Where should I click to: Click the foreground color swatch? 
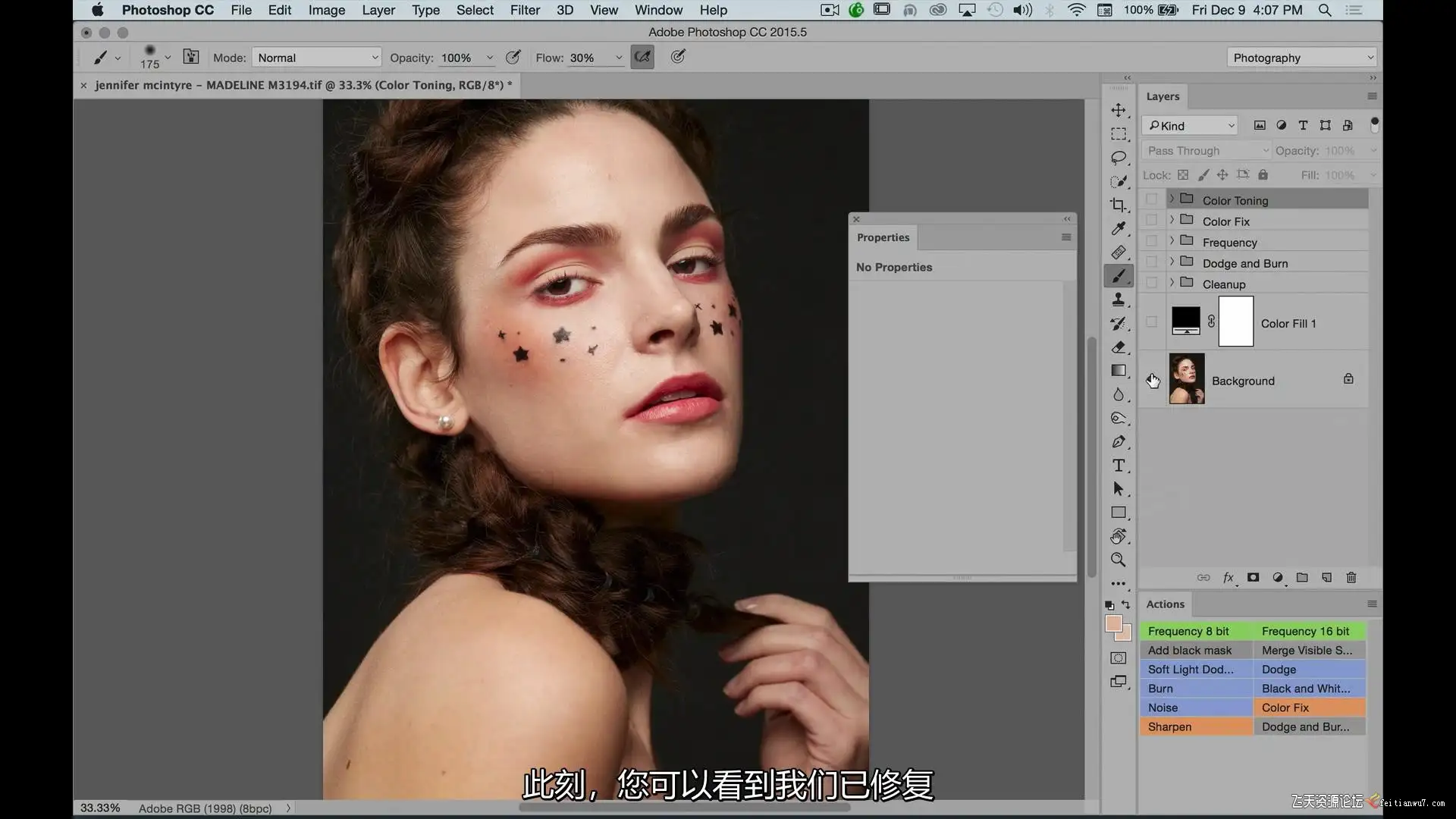1113,623
